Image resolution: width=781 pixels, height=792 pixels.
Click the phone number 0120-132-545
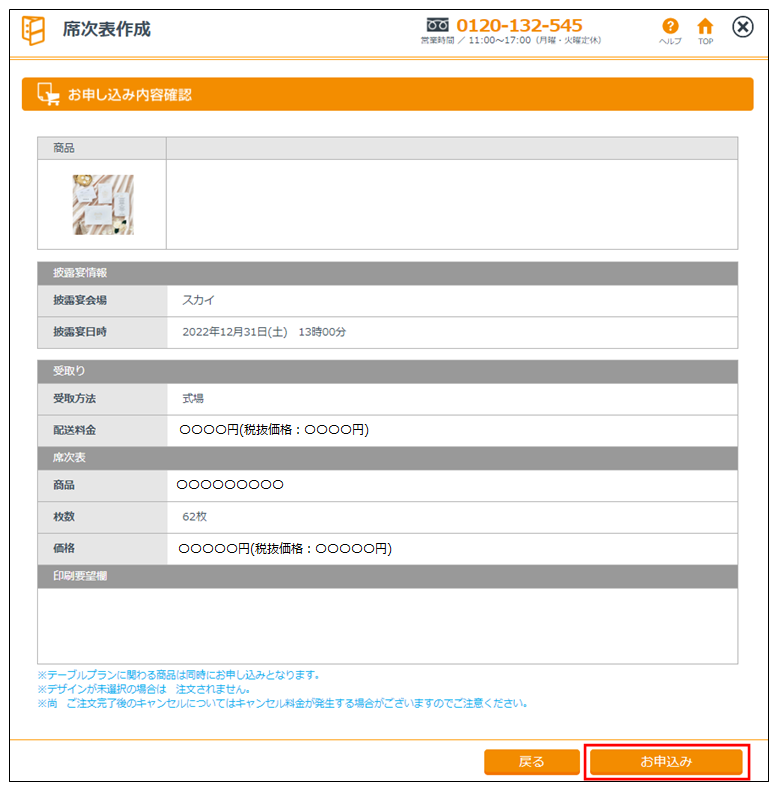coord(519,25)
